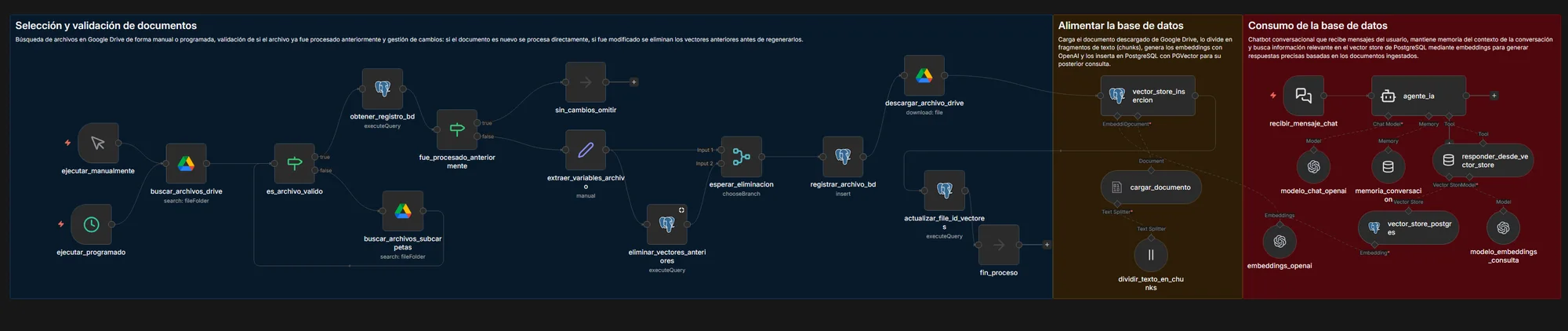
Task: Open the recibir_mensaje_chat trigger node
Action: pyautogui.click(x=1304, y=96)
